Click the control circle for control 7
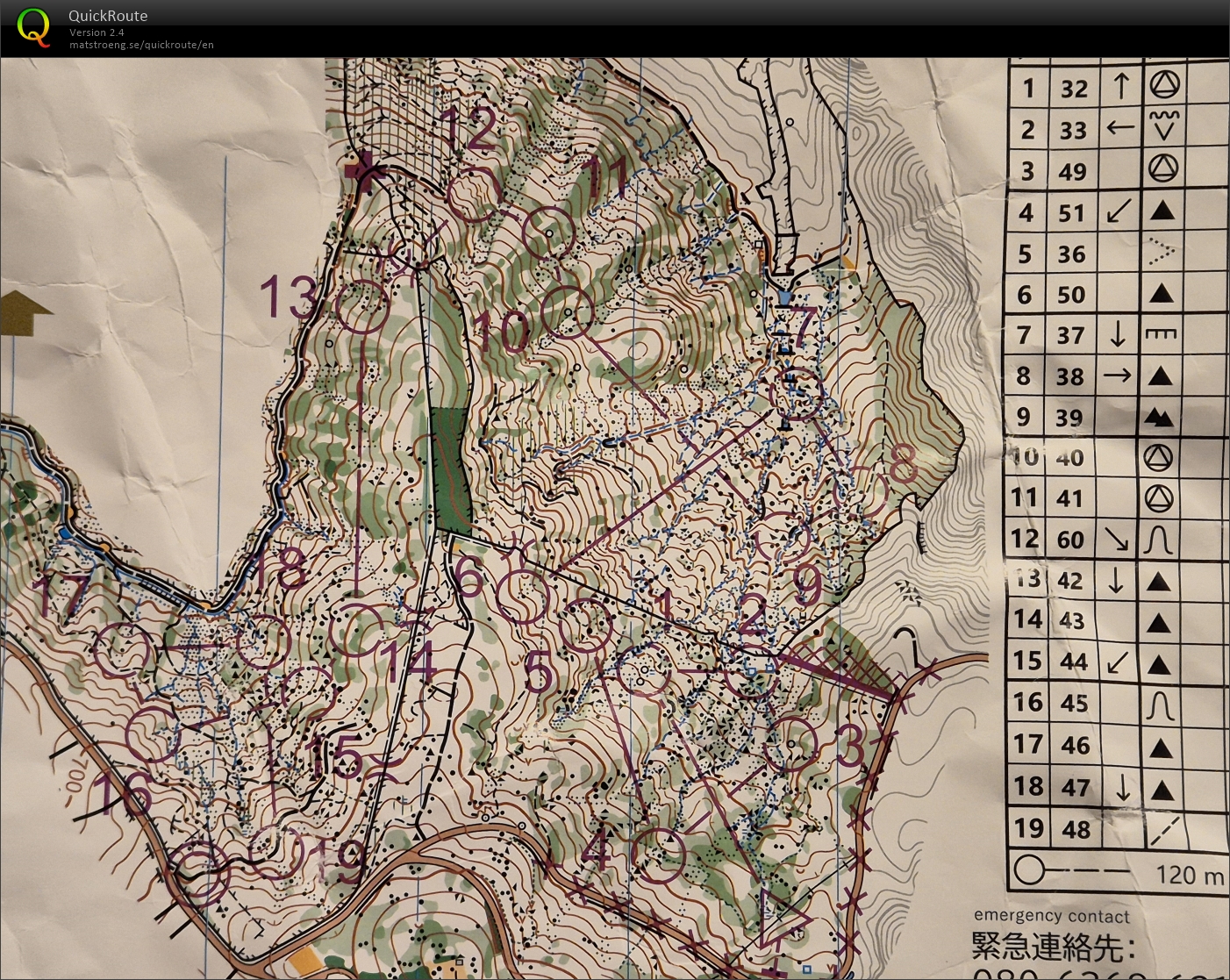The image size is (1230, 980). coord(796,394)
